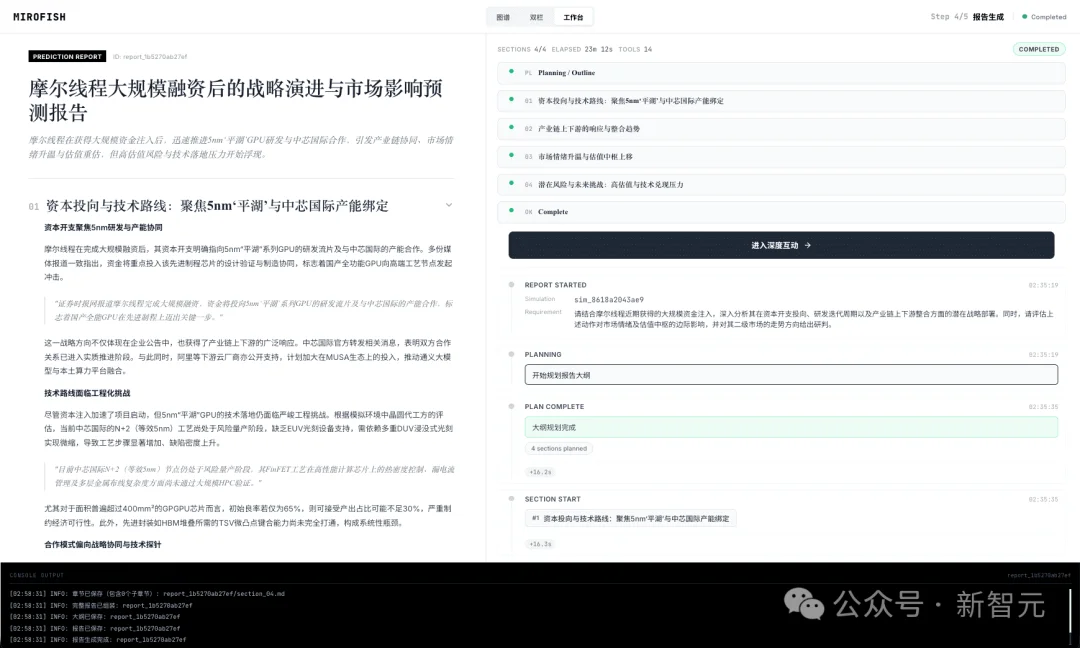The height and width of the screenshot is (648, 1080).
Task: Toggle the green status dot beside section 04
Action: [x=512, y=183]
